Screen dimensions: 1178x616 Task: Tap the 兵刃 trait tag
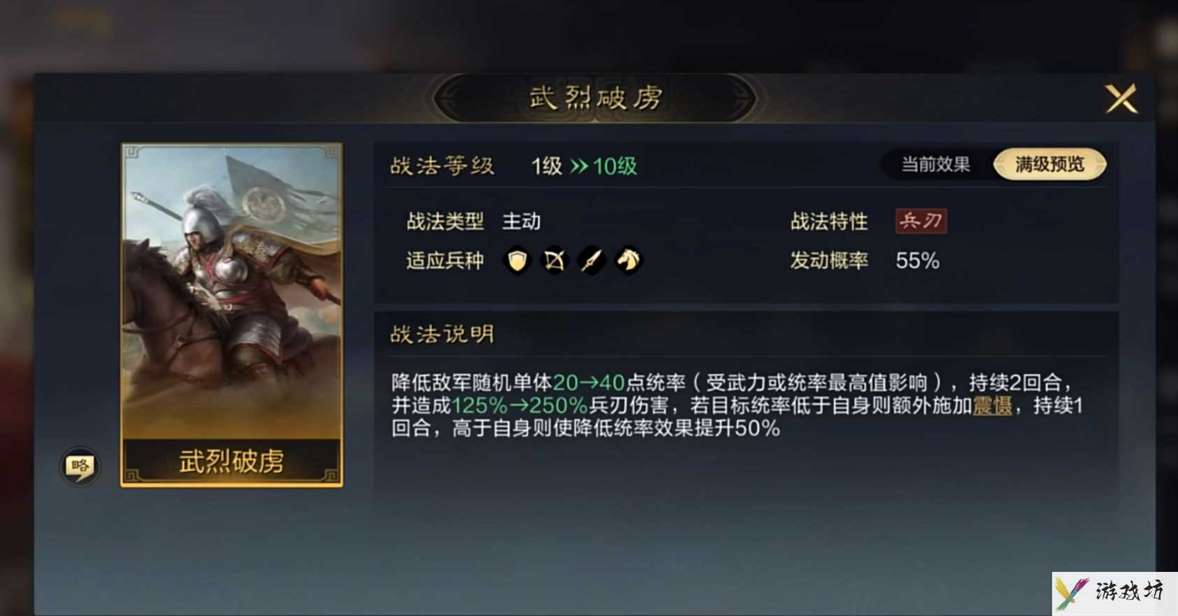pyautogui.click(x=921, y=221)
